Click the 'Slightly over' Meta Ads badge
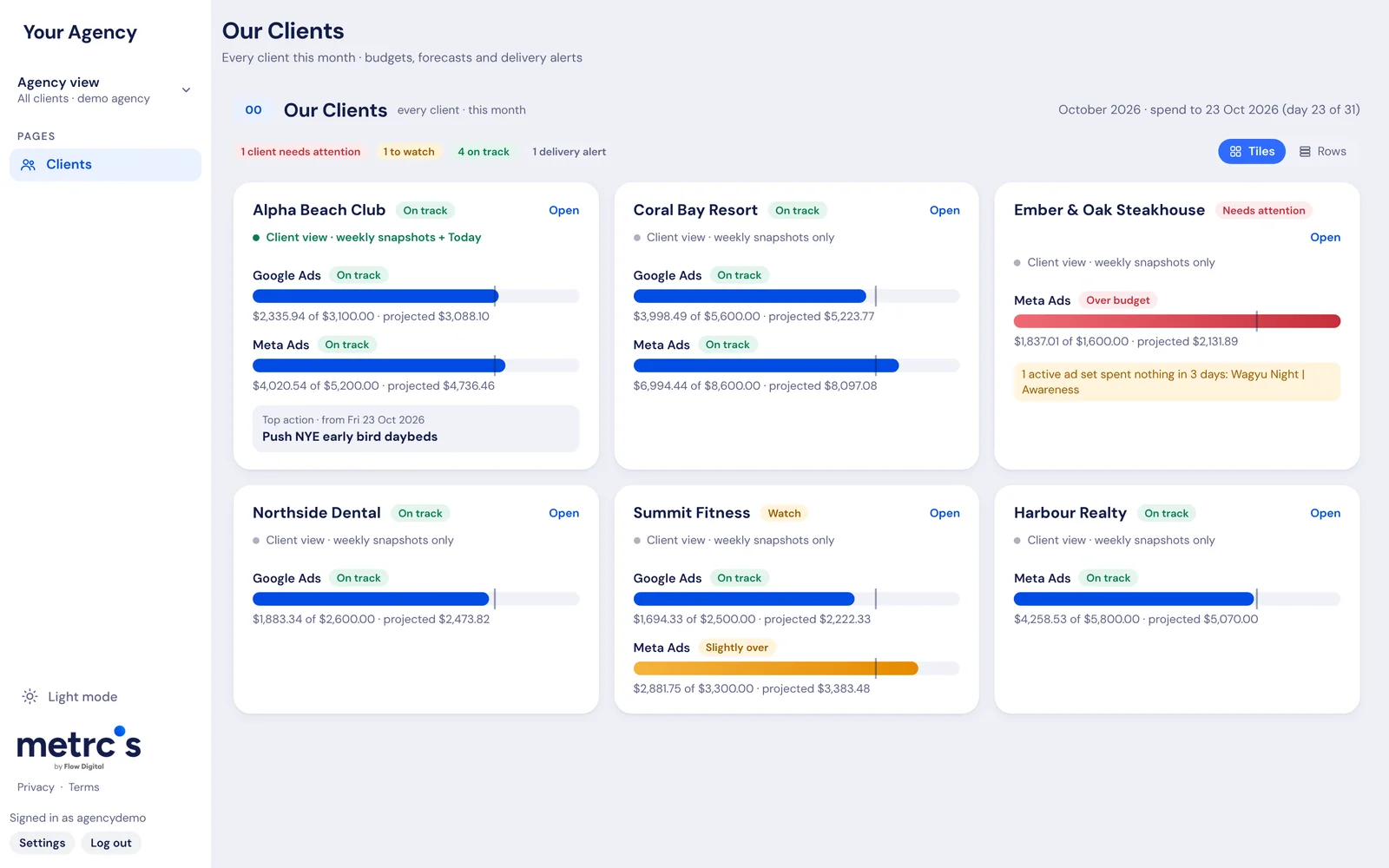Viewport: 1389px width, 868px height. [x=736, y=648]
